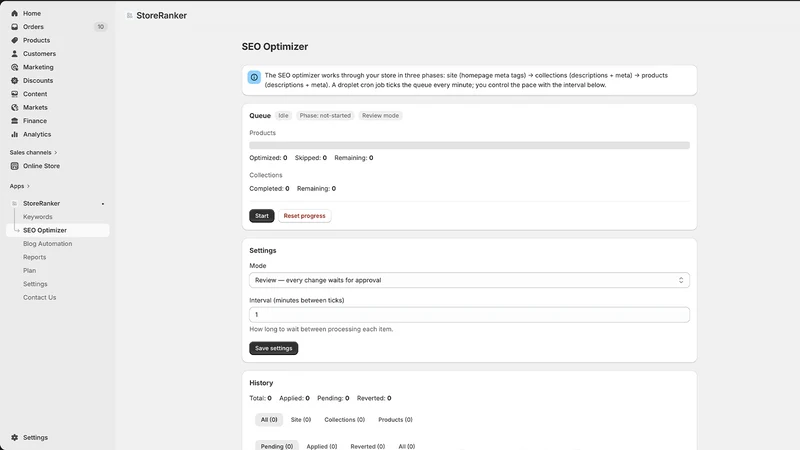Click the blue info icon in banner
Screen dimensions: 800x450
[254, 77]
